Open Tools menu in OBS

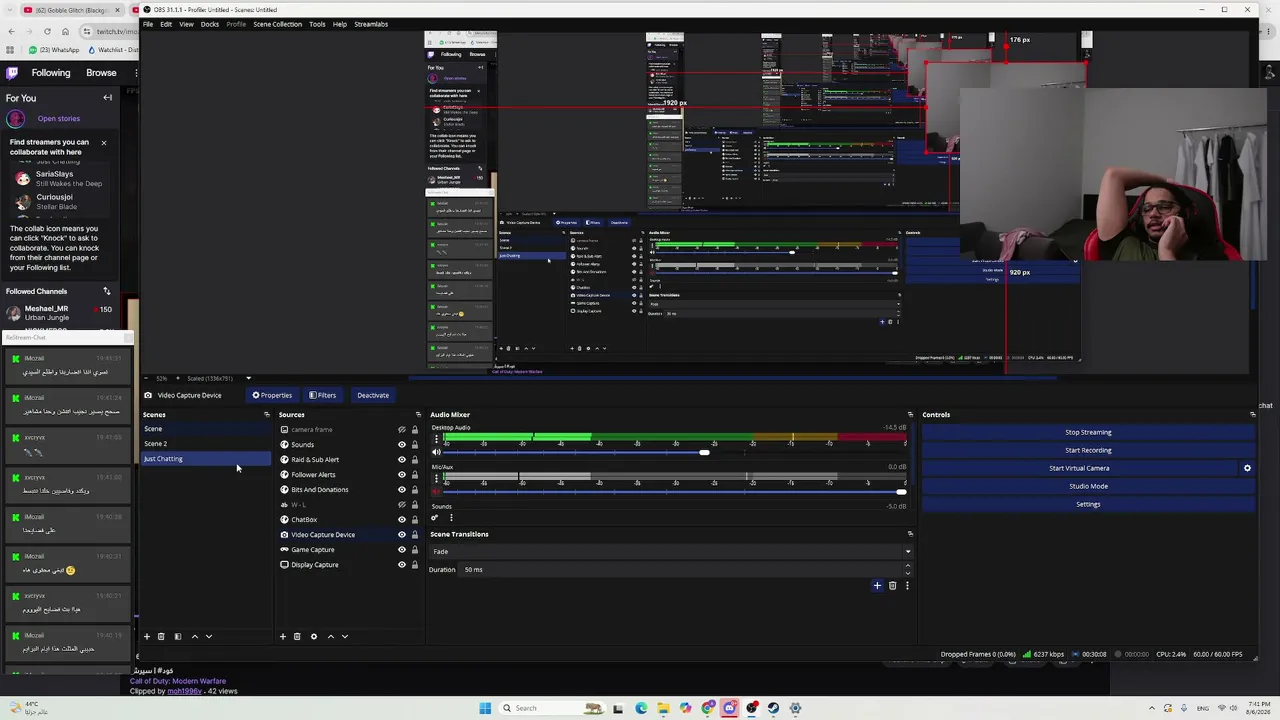coord(317,24)
